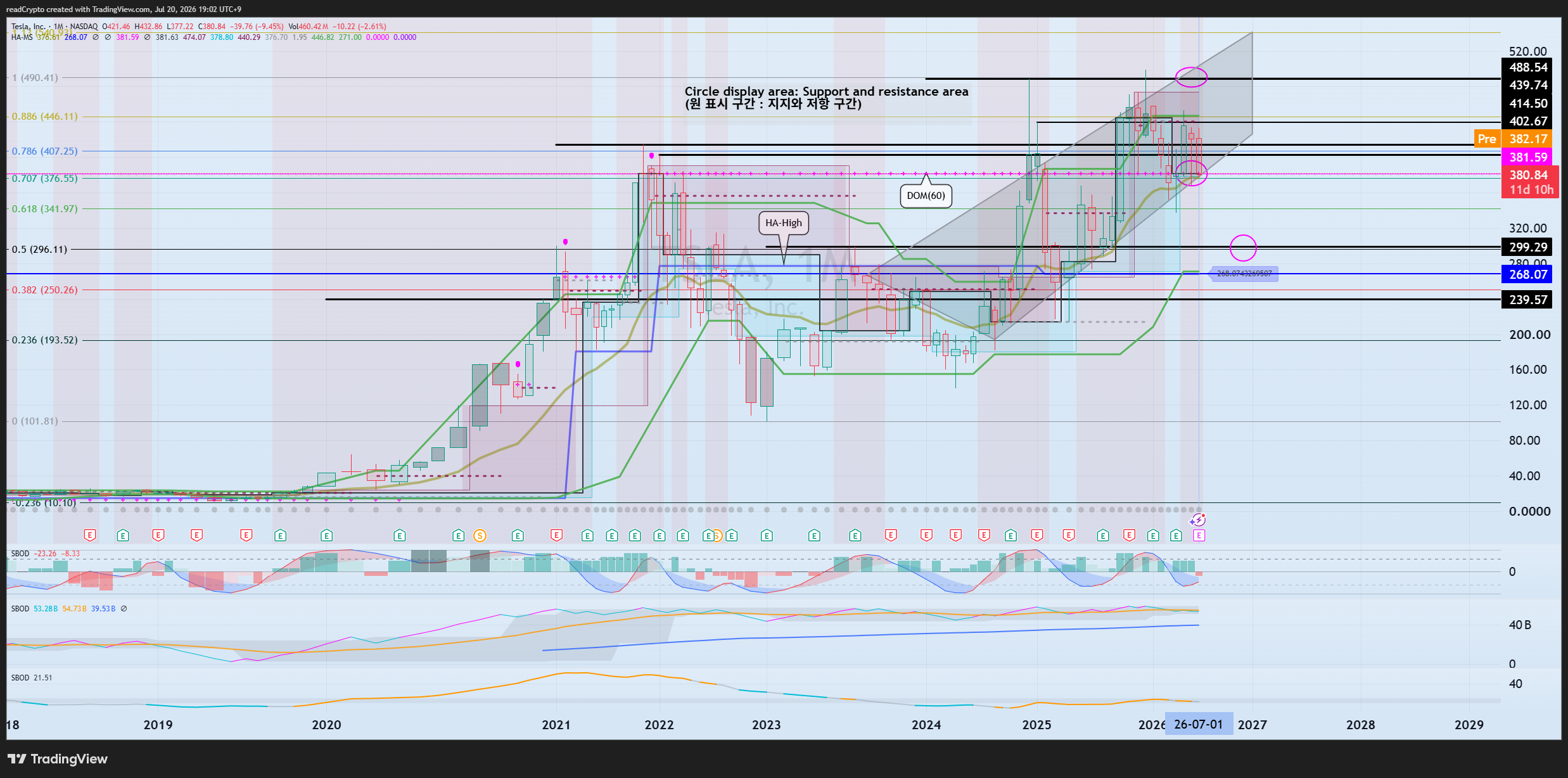Click the red earnings marker above 2024 label

coord(926,535)
